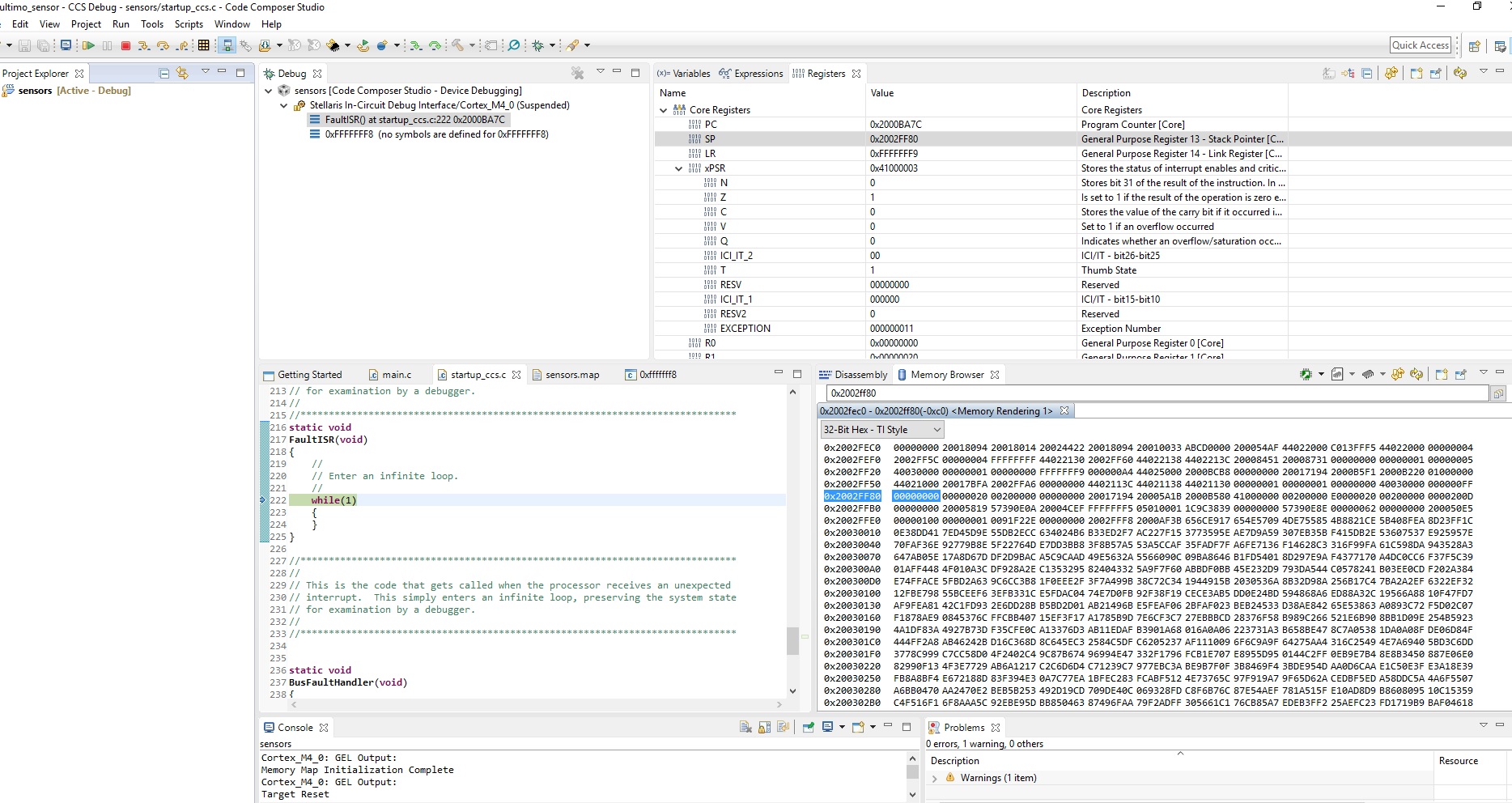Expand the Warnings (1 item) entry
The width and height of the screenshot is (1512, 803).
tap(935, 778)
